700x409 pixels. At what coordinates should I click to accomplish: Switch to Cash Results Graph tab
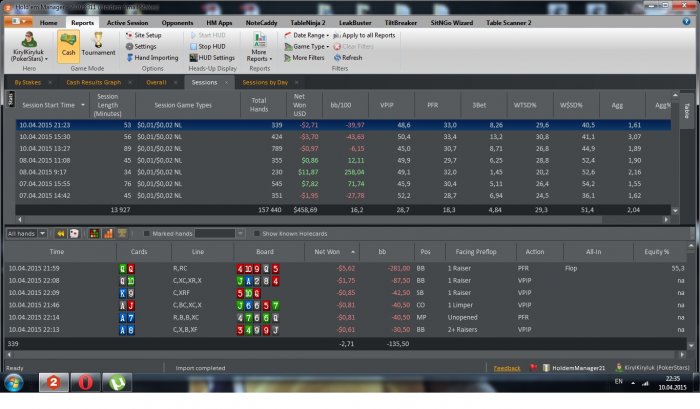coord(93,82)
